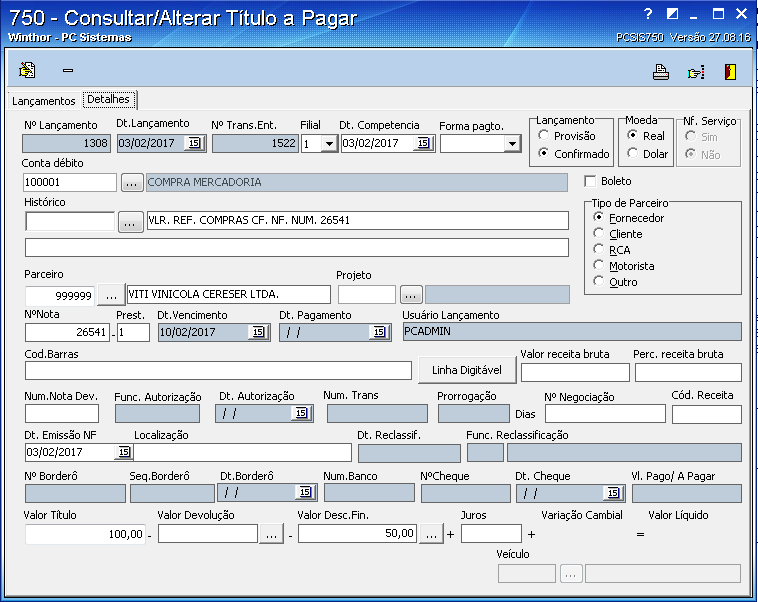Open the Projeto lookup button

411,294
